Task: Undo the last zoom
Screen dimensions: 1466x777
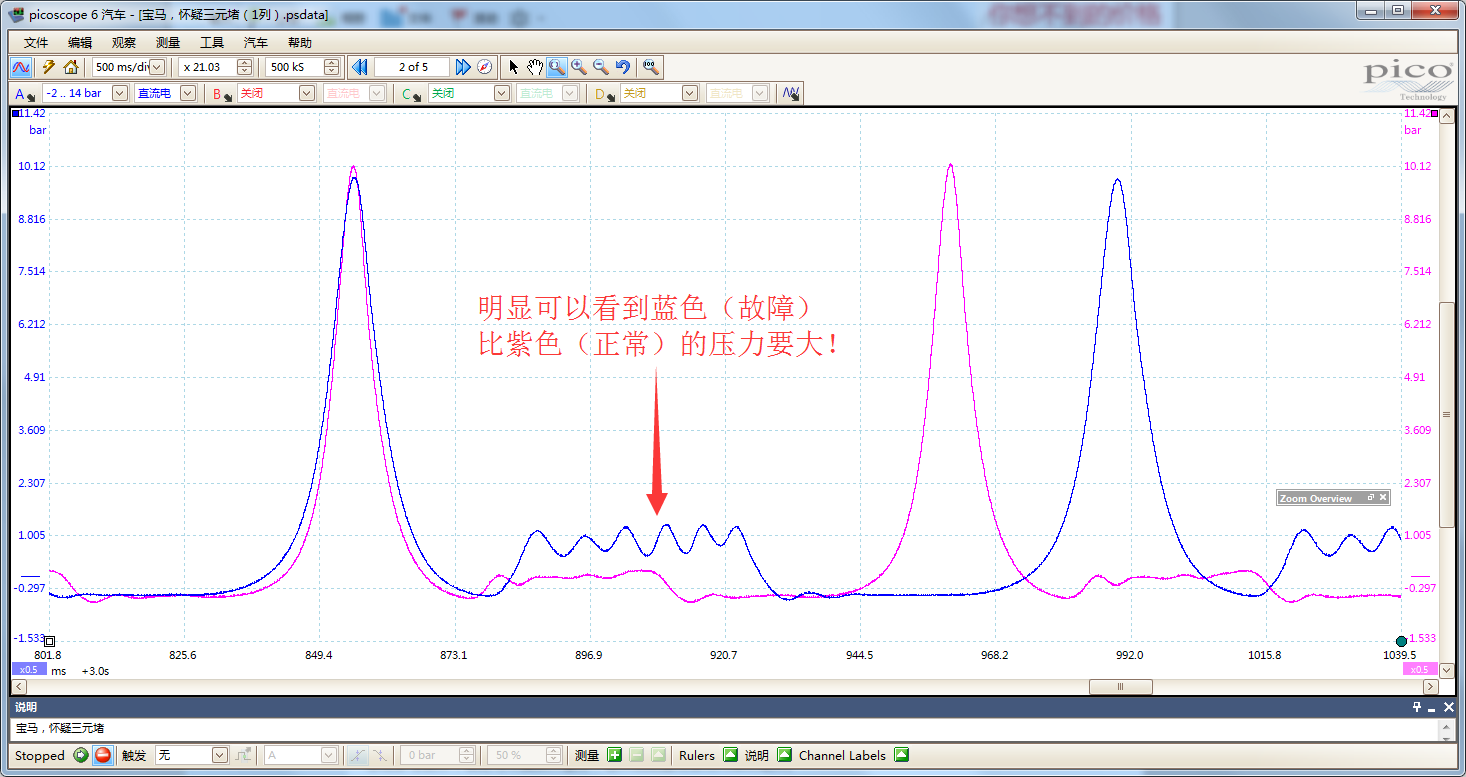Action: pyautogui.click(x=623, y=67)
